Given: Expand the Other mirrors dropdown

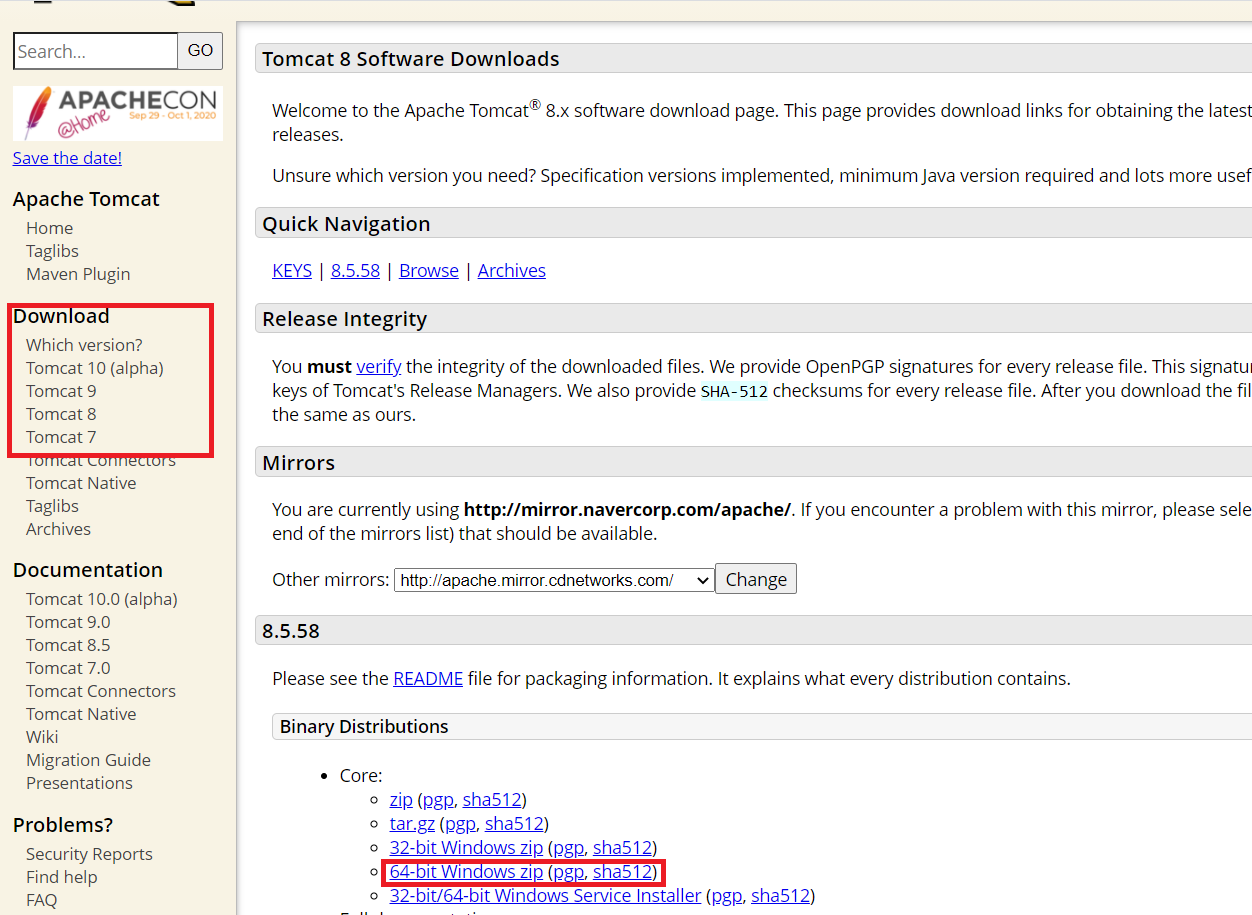Looking at the screenshot, I should click(x=554, y=580).
